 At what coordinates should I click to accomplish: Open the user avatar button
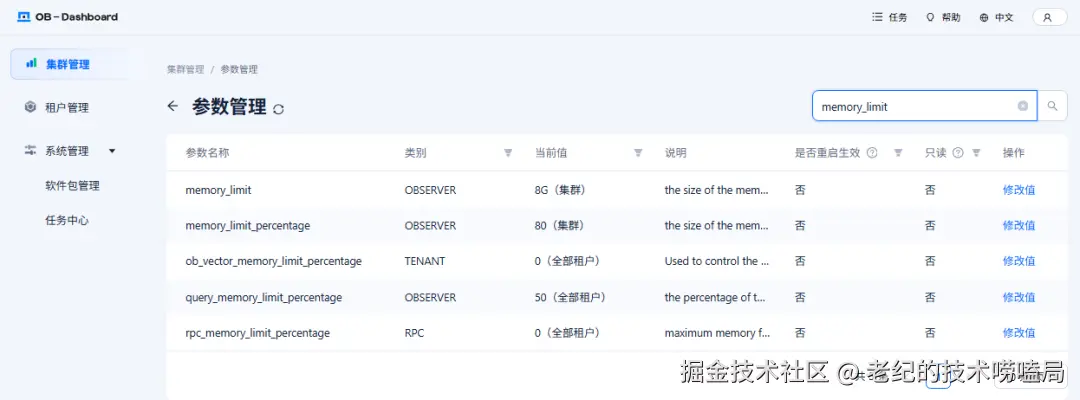pyautogui.click(x=1048, y=18)
